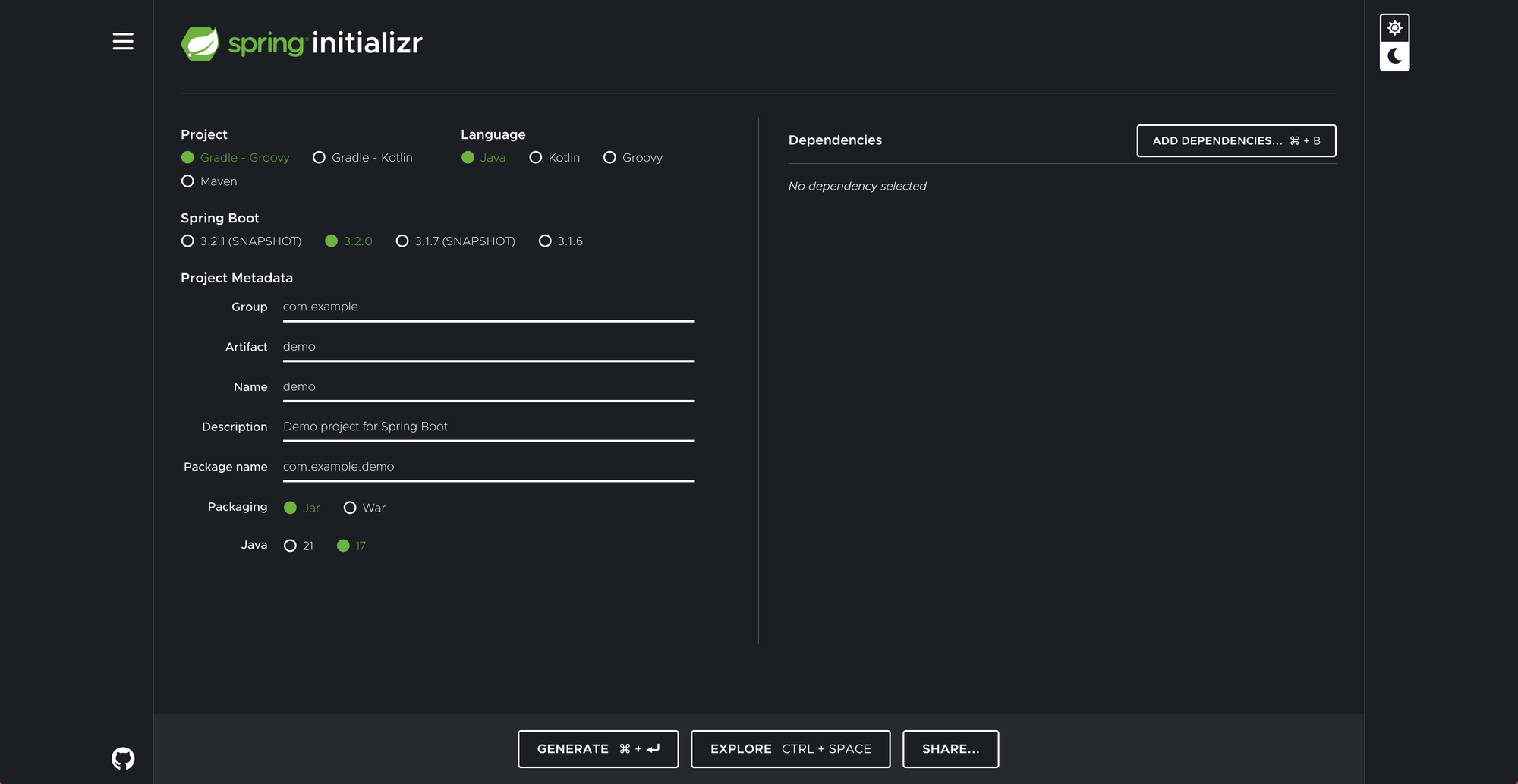Open the GitHub icon link
Screen dimensions: 1518x784
click(123, 757)
